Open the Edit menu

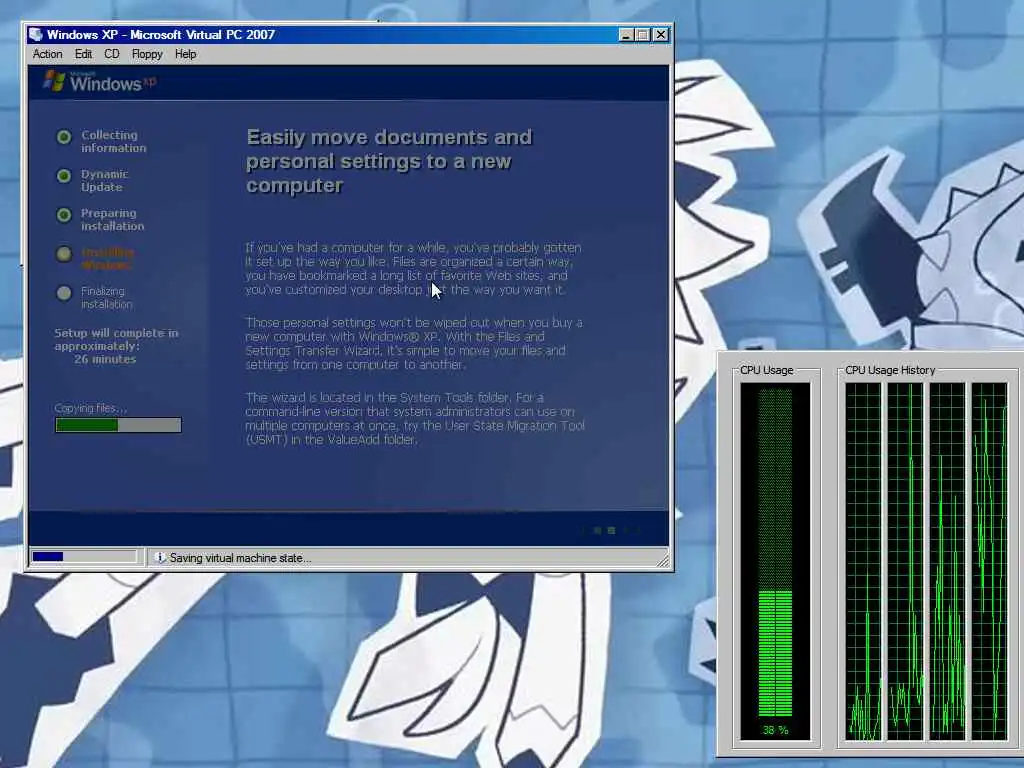click(x=83, y=54)
